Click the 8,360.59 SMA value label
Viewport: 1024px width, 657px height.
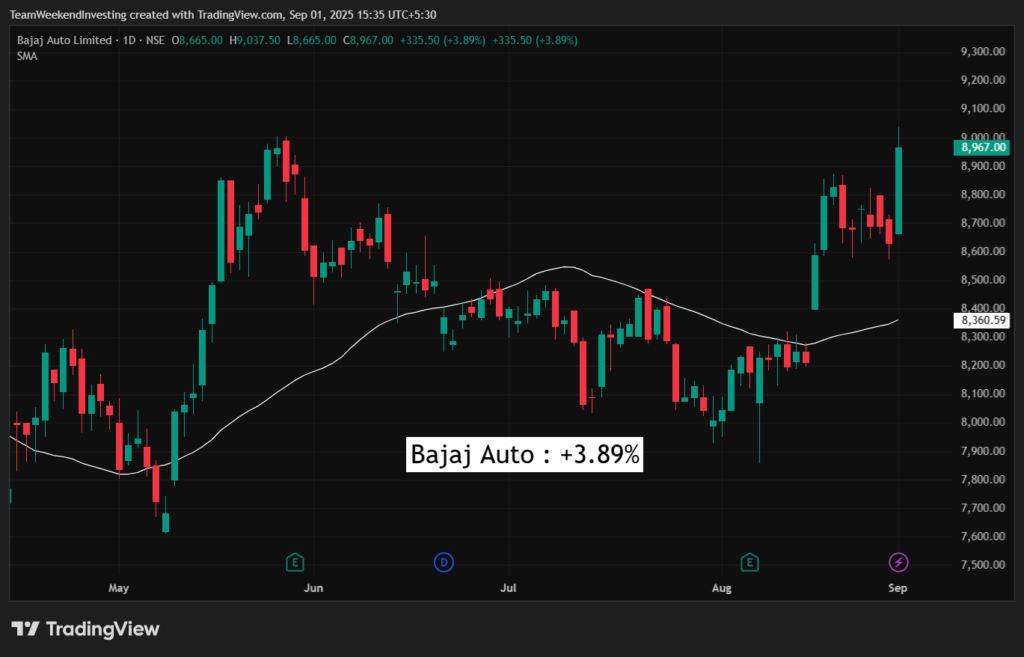[982, 320]
